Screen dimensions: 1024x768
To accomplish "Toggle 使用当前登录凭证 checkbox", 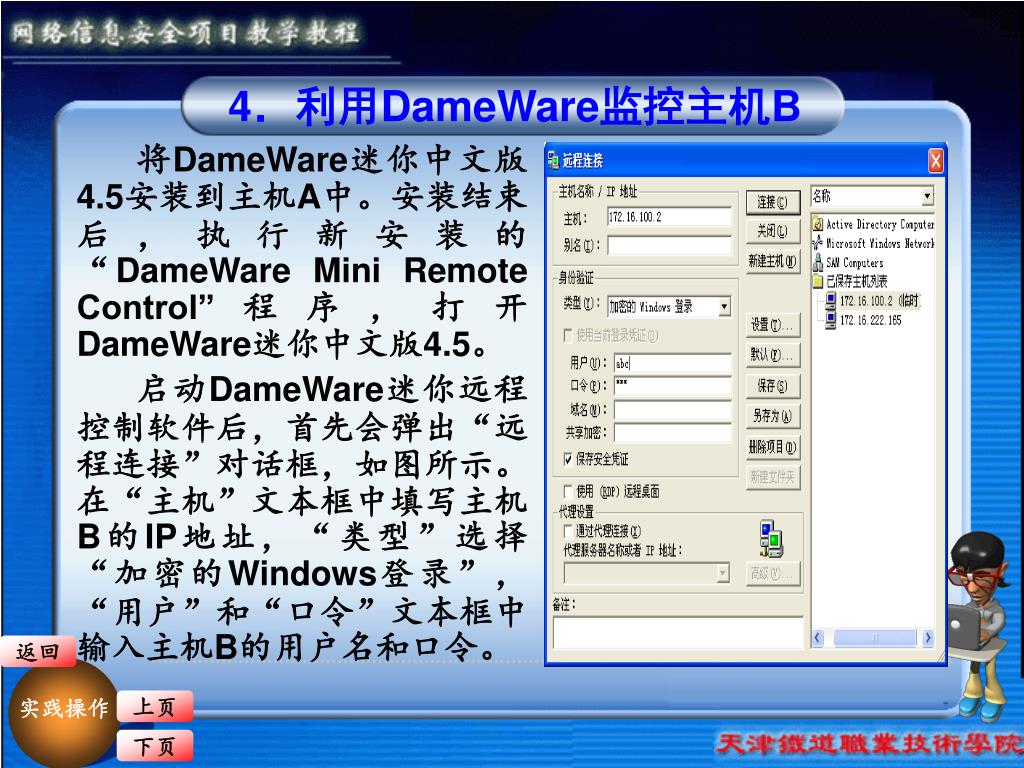I will [x=568, y=336].
